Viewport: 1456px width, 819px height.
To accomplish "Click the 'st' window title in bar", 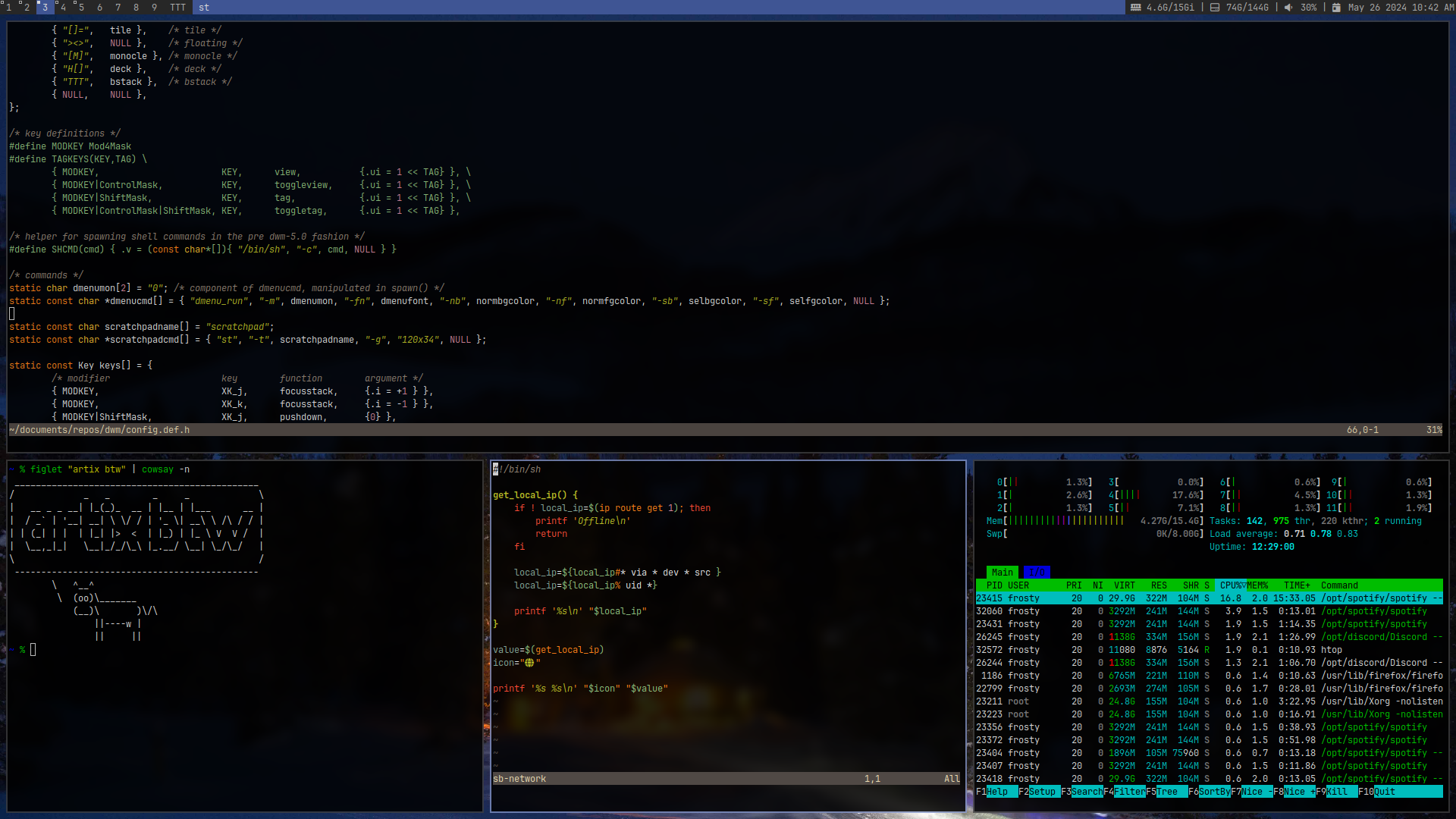I will click(204, 8).
